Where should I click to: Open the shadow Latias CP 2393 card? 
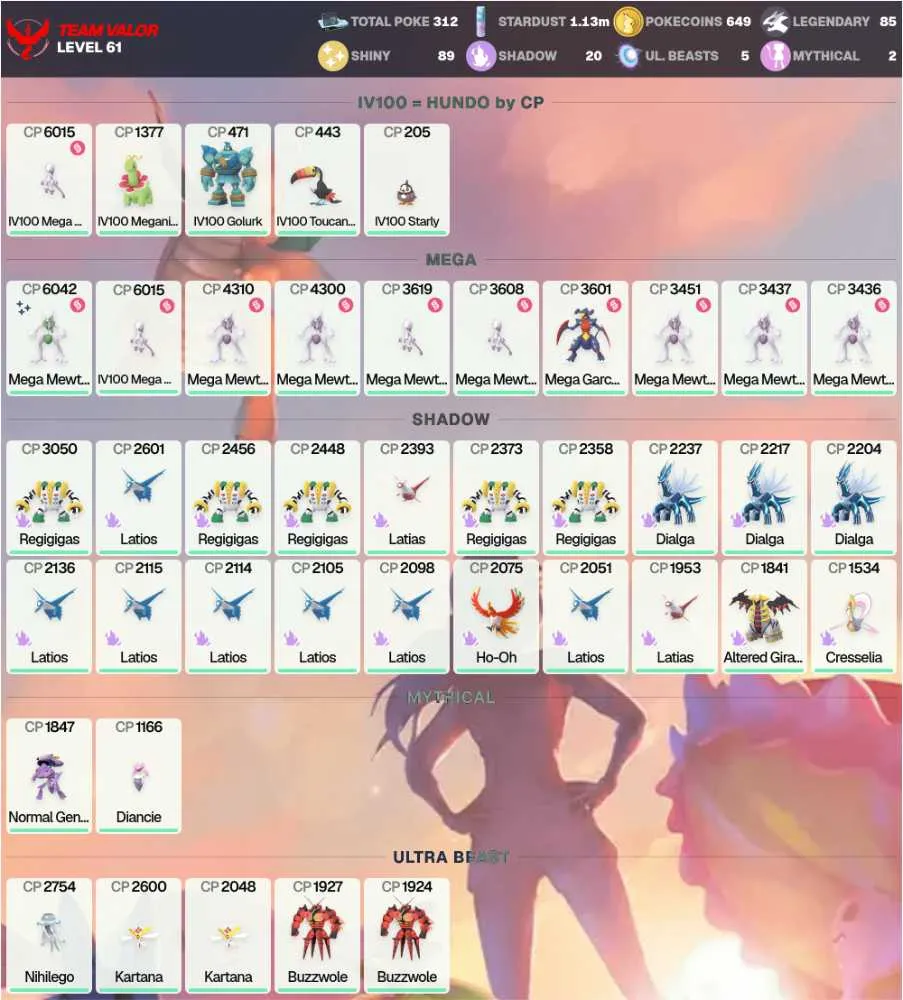[x=407, y=497]
